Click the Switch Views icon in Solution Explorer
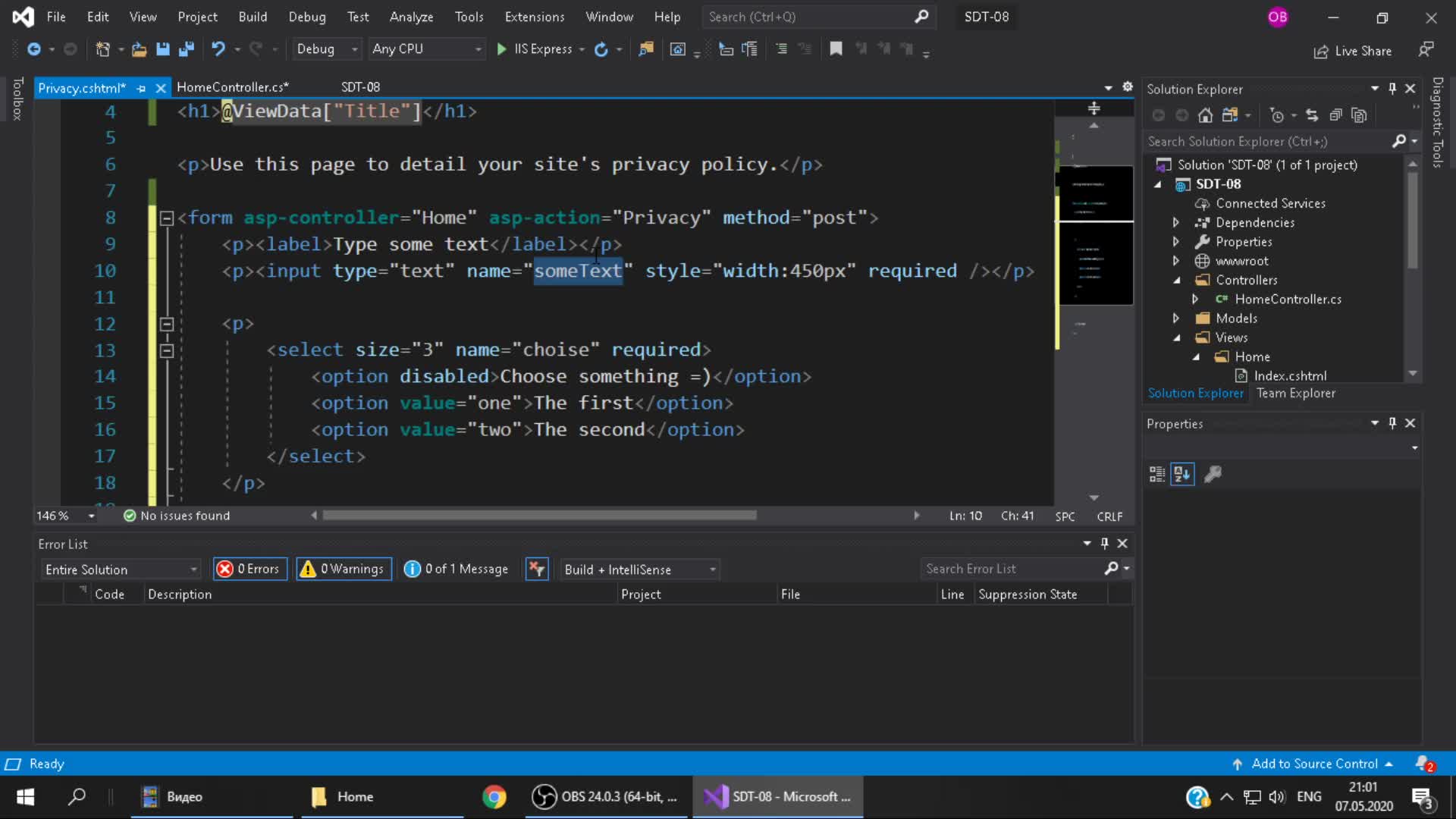1456x819 pixels. 1230,115
